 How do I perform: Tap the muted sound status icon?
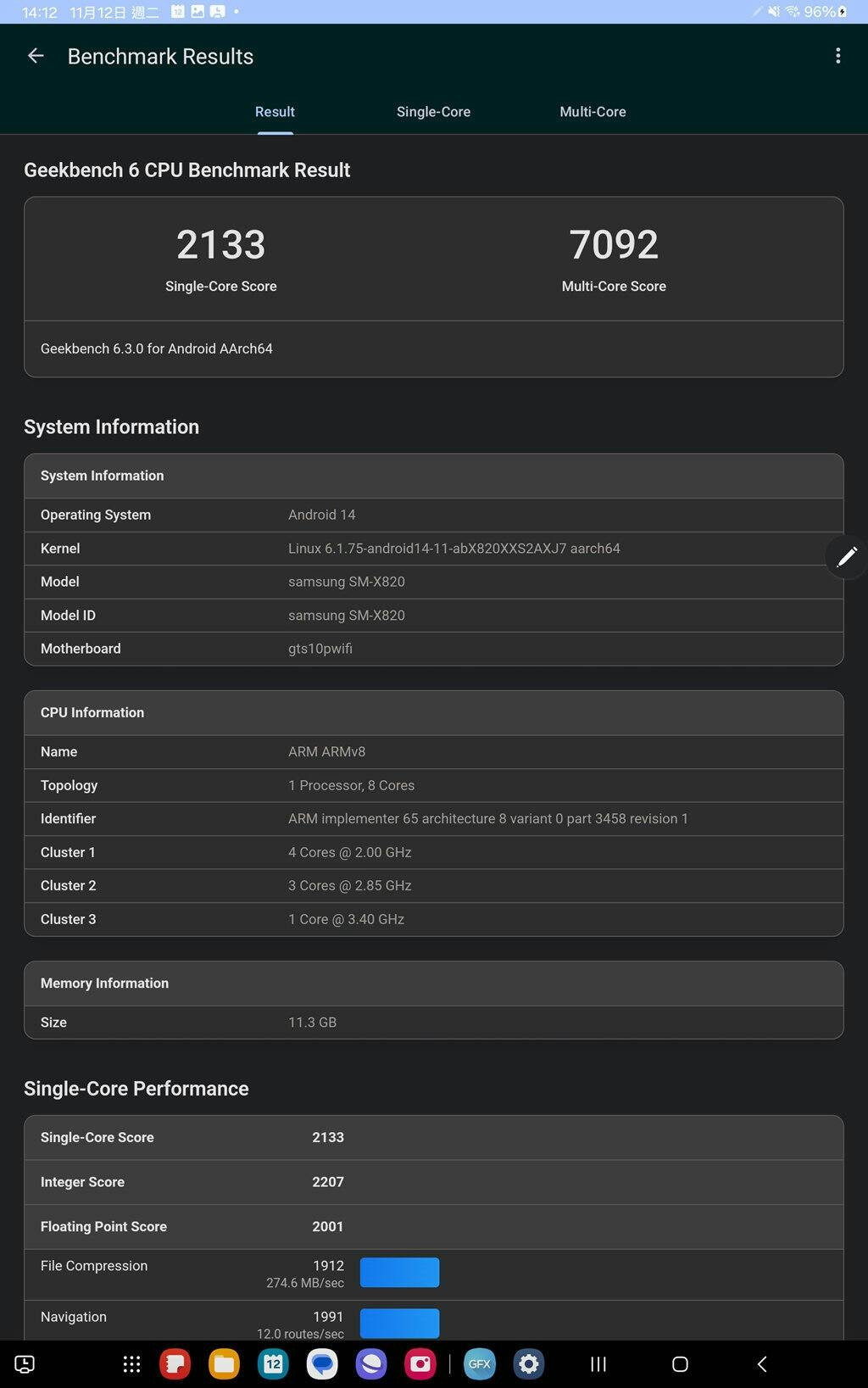click(774, 11)
